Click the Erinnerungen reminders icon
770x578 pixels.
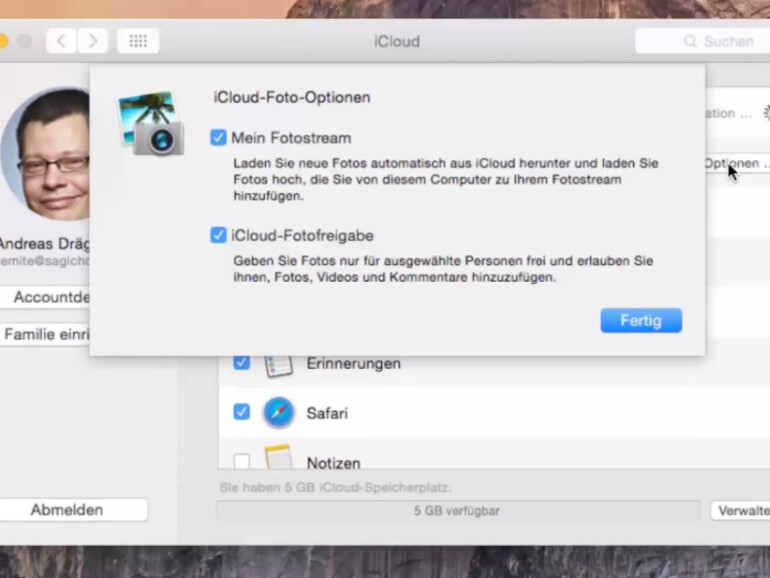tap(278, 366)
